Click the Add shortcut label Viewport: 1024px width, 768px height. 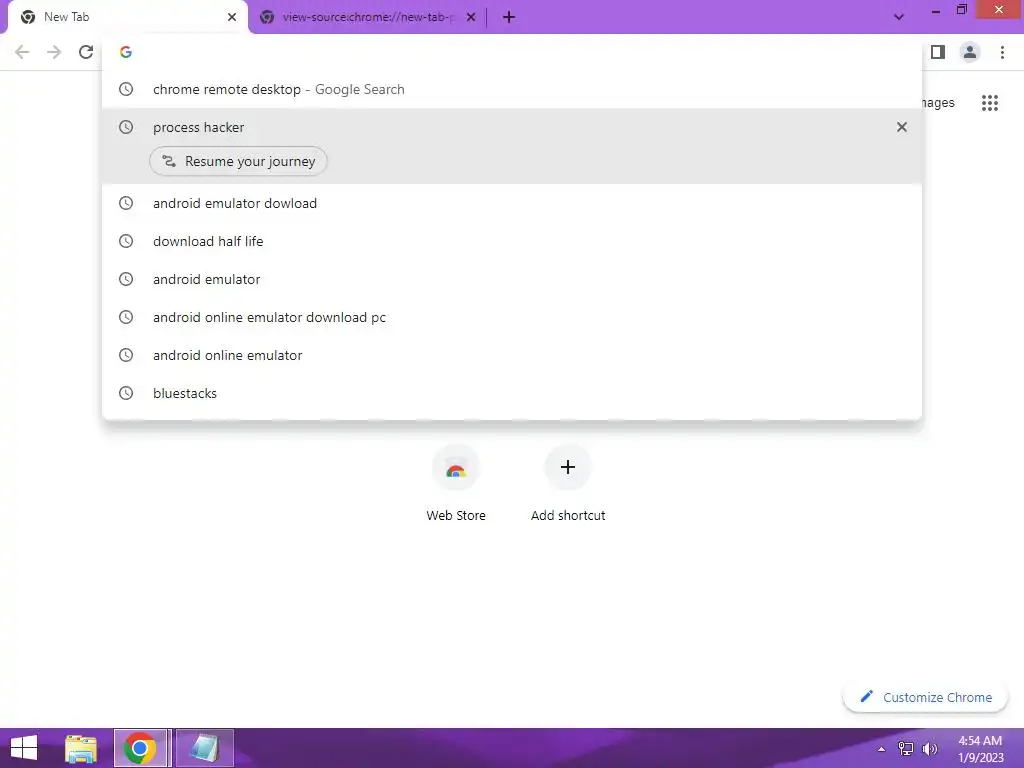(568, 515)
